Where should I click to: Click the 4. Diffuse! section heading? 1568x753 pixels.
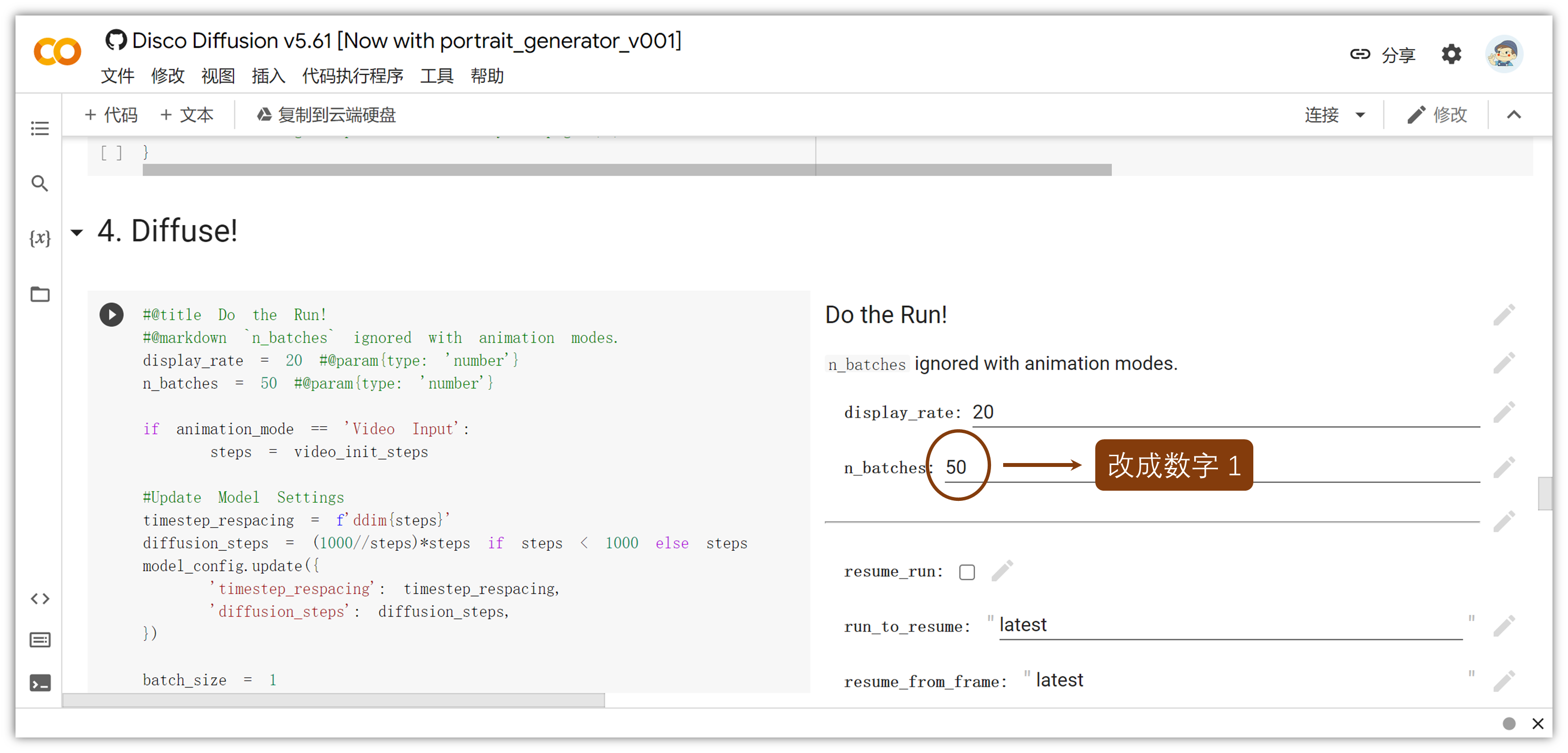[x=167, y=231]
